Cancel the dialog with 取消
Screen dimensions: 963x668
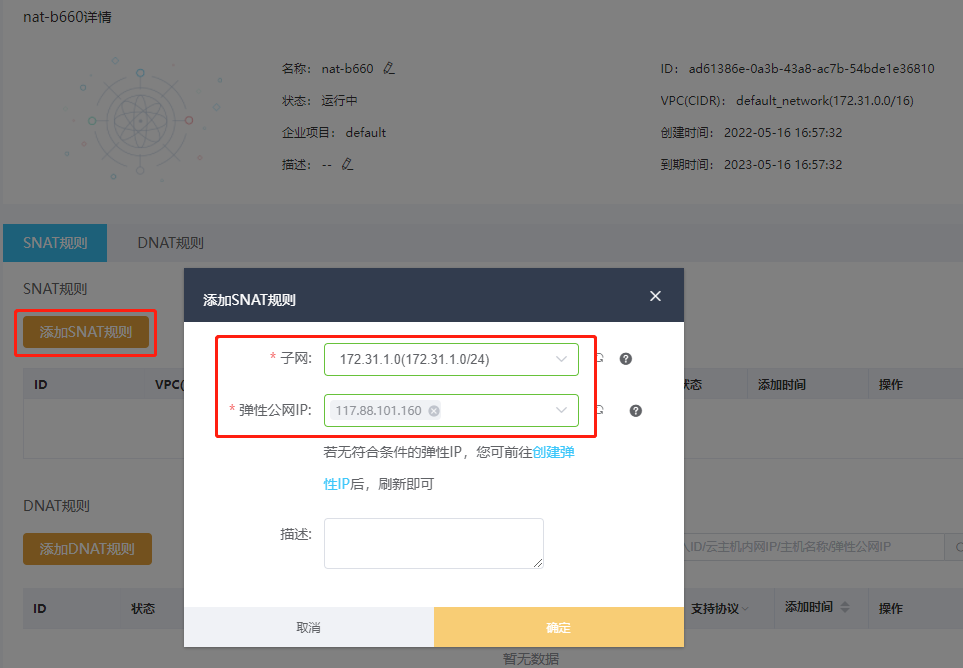coord(309,627)
